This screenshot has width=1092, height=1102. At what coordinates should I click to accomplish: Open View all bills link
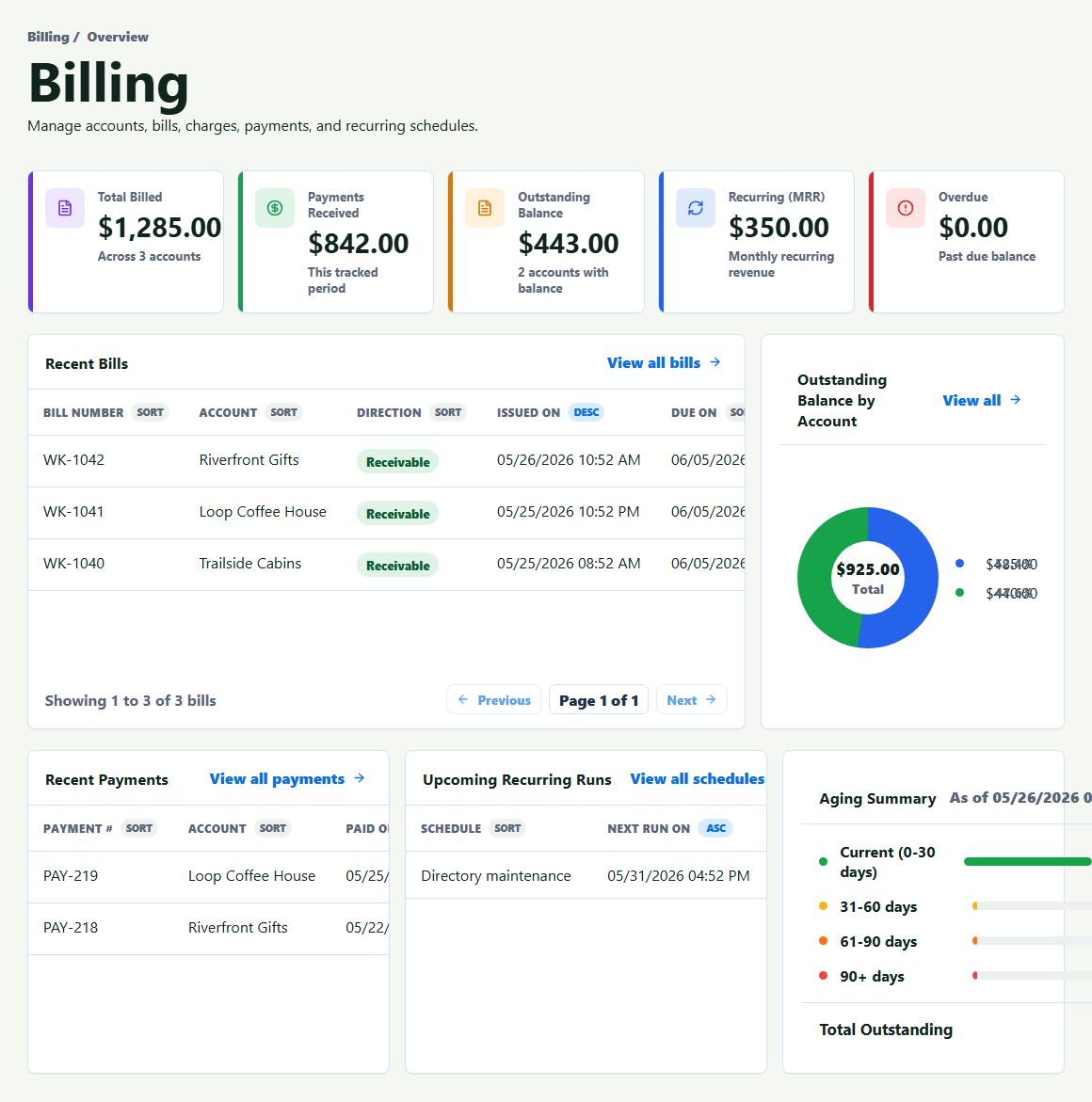click(x=664, y=362)
